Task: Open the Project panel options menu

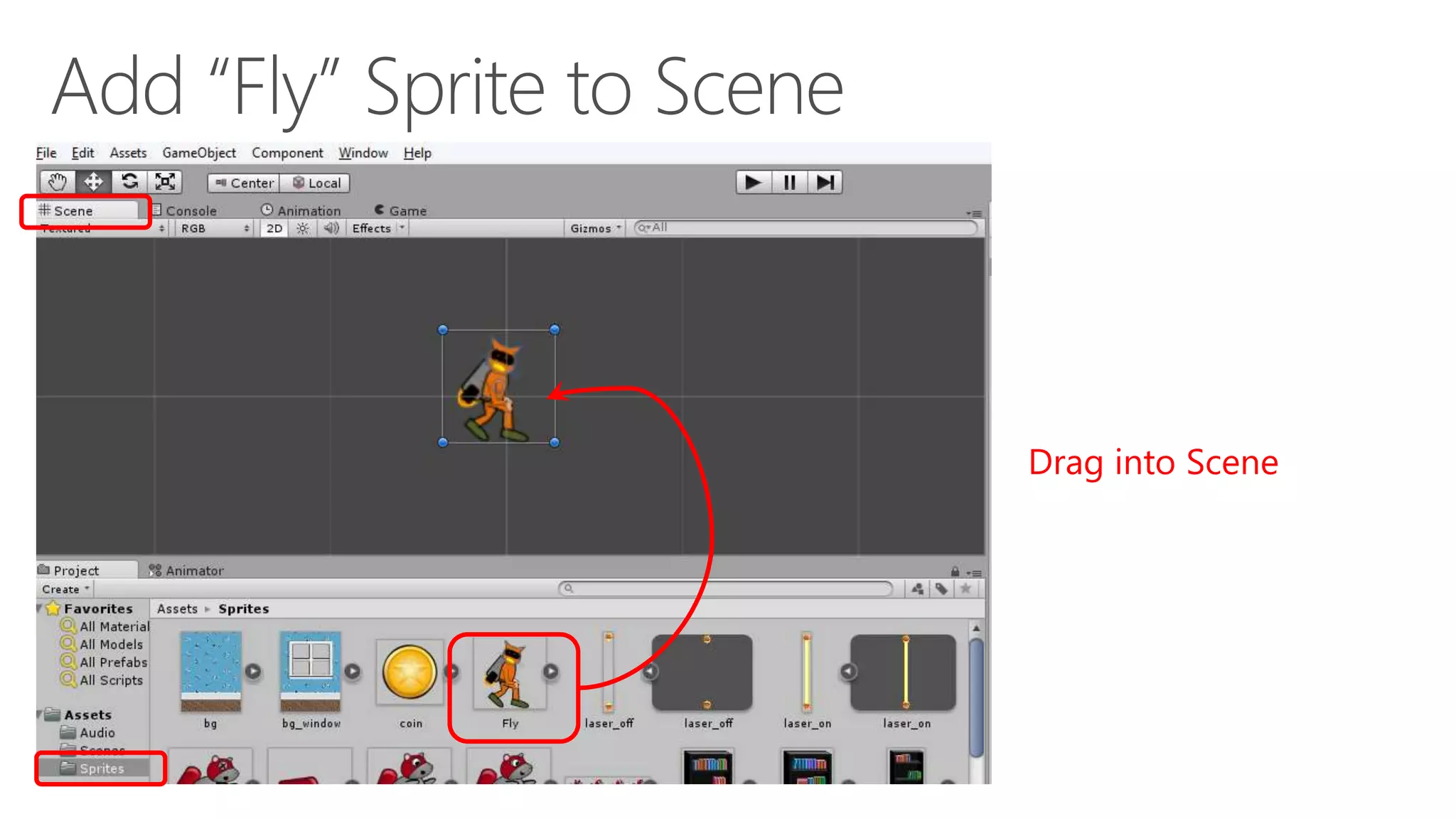Action: (x=975, y=572)
